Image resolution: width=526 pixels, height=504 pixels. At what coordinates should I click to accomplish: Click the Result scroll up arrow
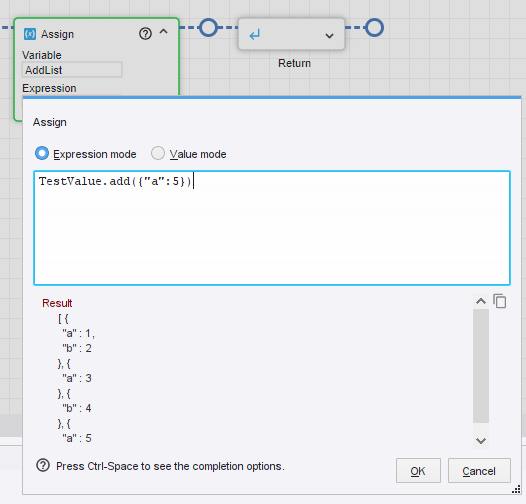coord(481,301)
